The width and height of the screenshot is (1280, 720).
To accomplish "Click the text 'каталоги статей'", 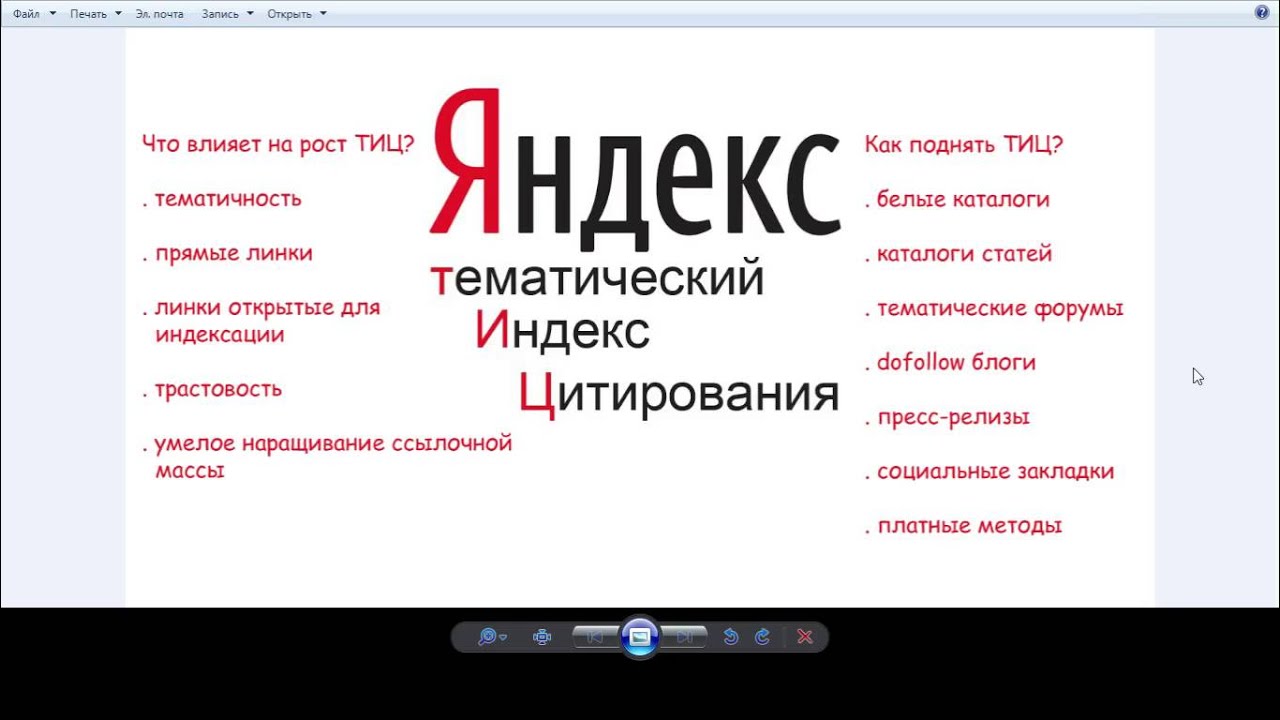I will (964, 254).
